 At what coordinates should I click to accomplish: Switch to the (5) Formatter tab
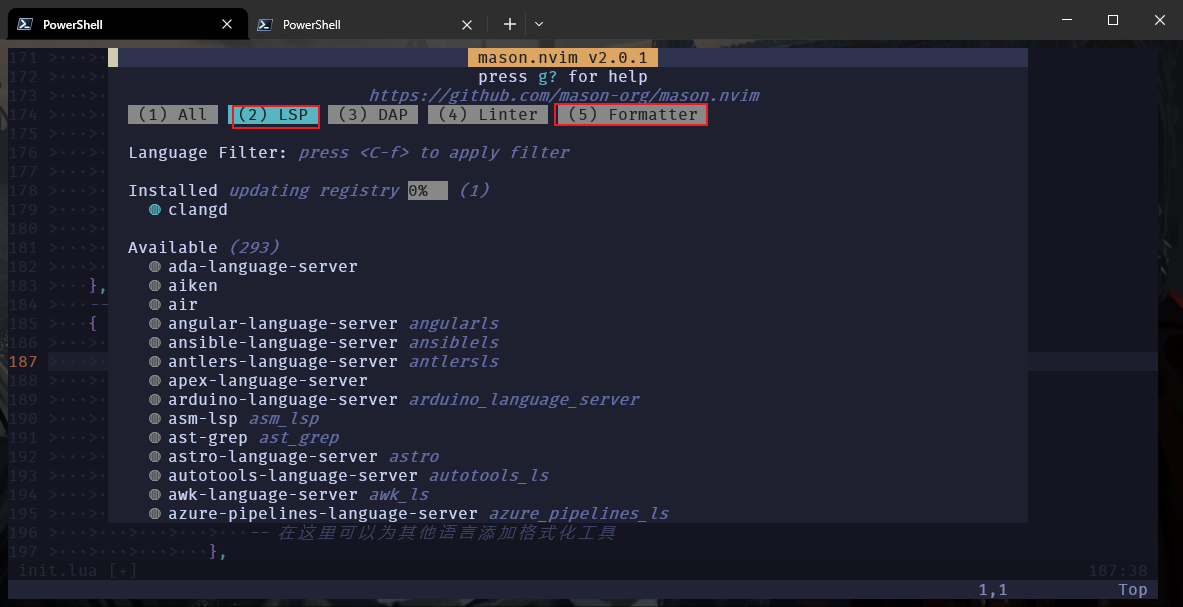631,115
